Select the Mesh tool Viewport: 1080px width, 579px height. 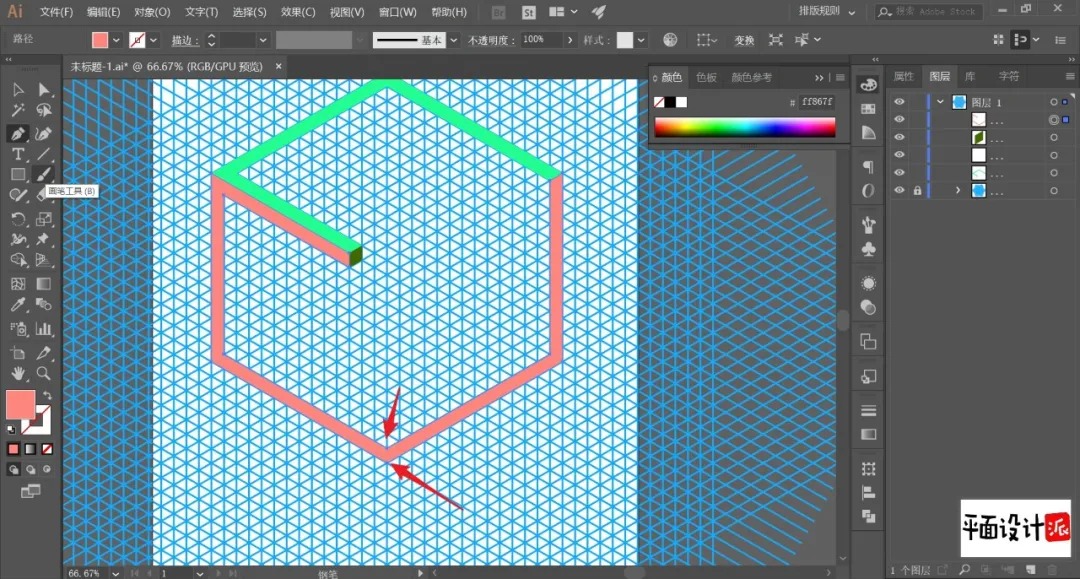pyautogui.click(x=18, y=284)
